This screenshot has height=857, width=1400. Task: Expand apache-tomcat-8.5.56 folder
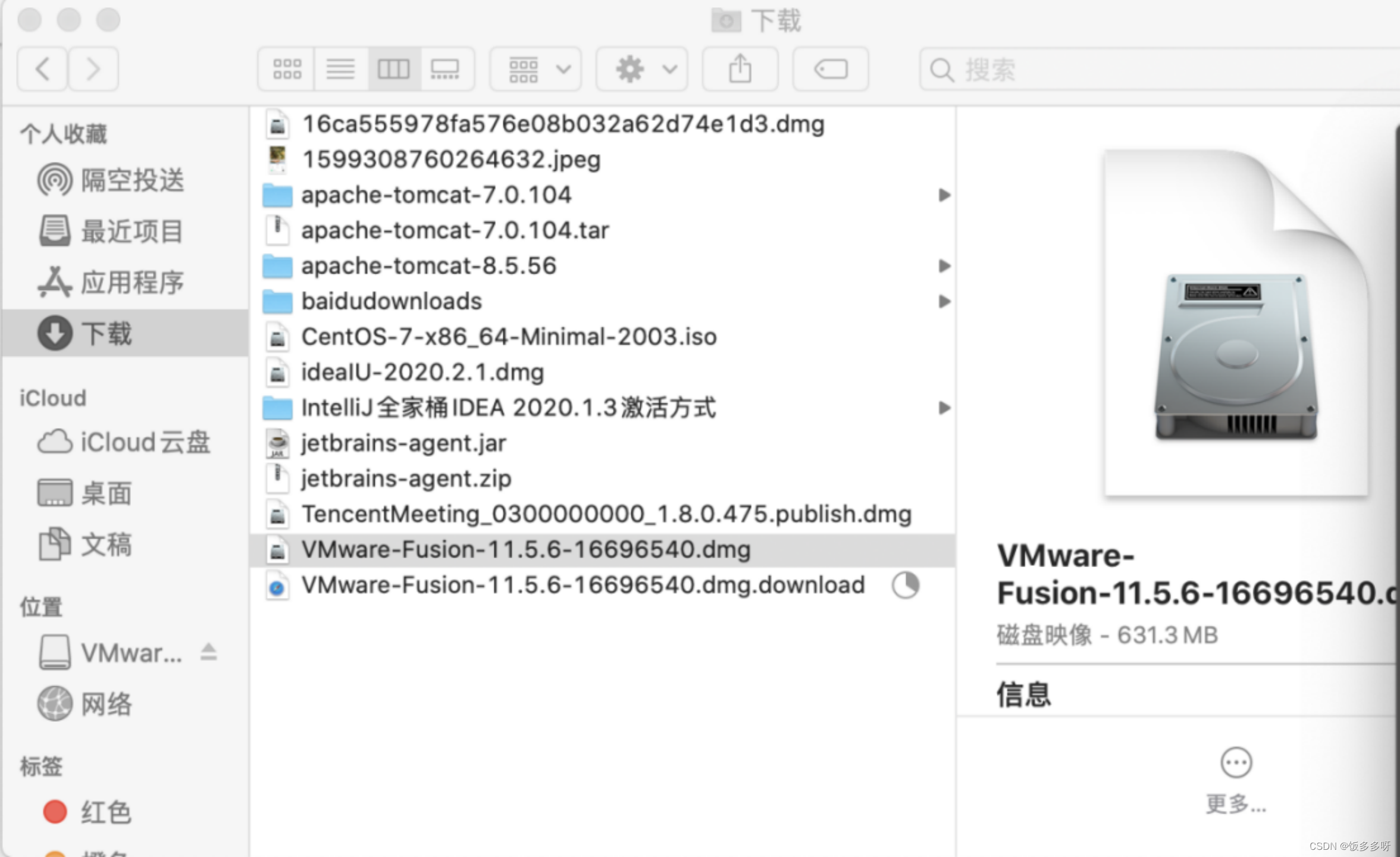coord(942,265)
